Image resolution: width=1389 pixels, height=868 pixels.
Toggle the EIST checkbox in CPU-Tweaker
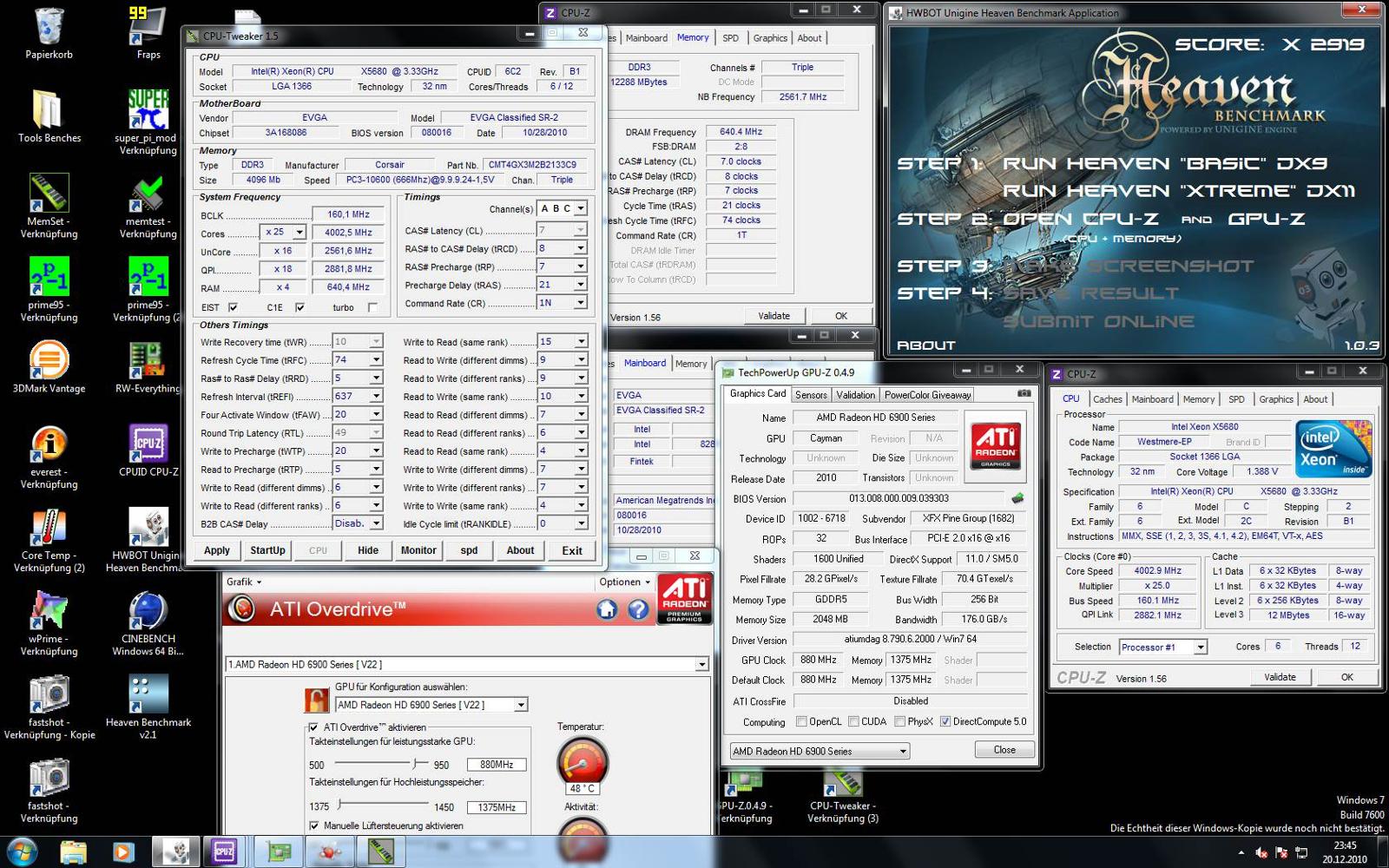[233, 307]
